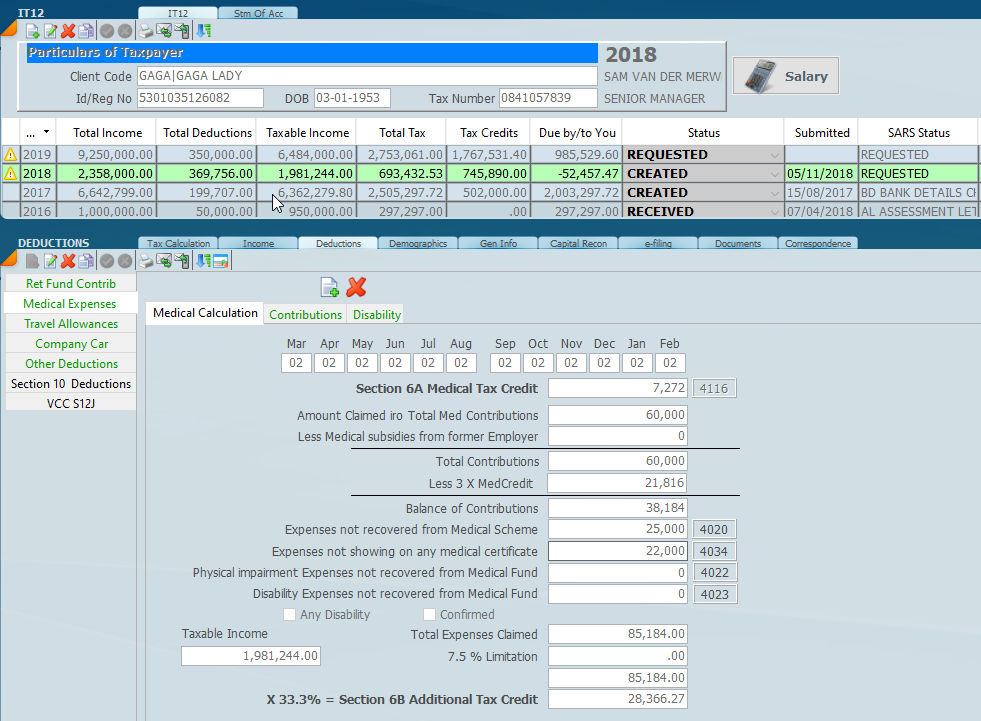The width and height of the screenshot is (981, 721).
Task: Switch to the Stm Of Acc tab
Action: pyautogui.click(x=257, y=13)
